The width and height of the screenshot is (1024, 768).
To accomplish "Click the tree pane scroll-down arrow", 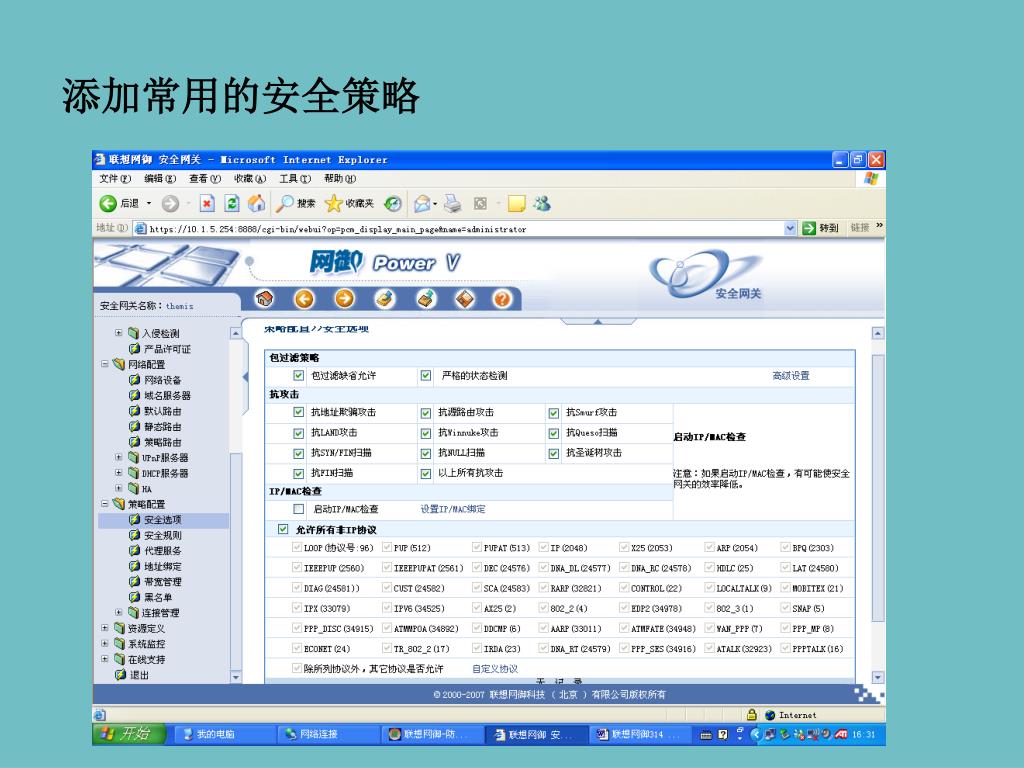I will 236,677.
